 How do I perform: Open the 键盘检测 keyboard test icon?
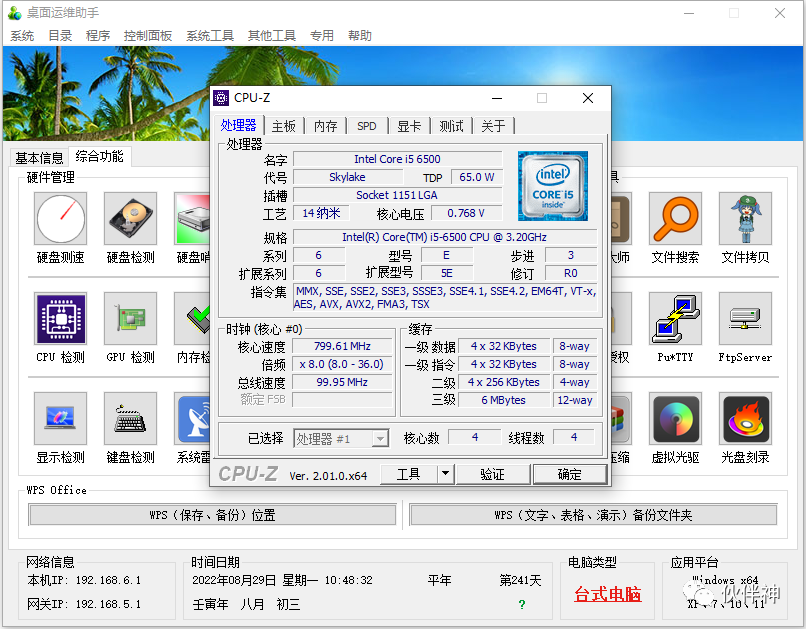point(130,418)
